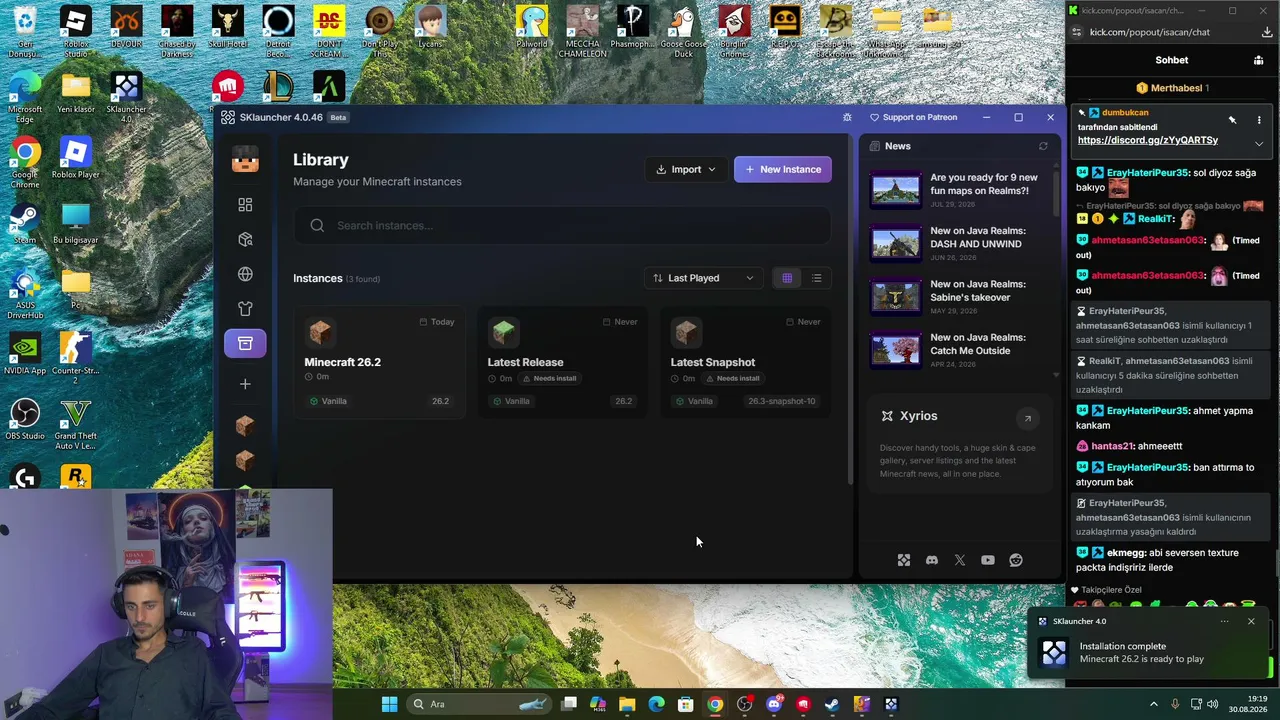Open the Latest Snapshot instance card
Screen dimensions: 1280x720
(x=746, y=362)
